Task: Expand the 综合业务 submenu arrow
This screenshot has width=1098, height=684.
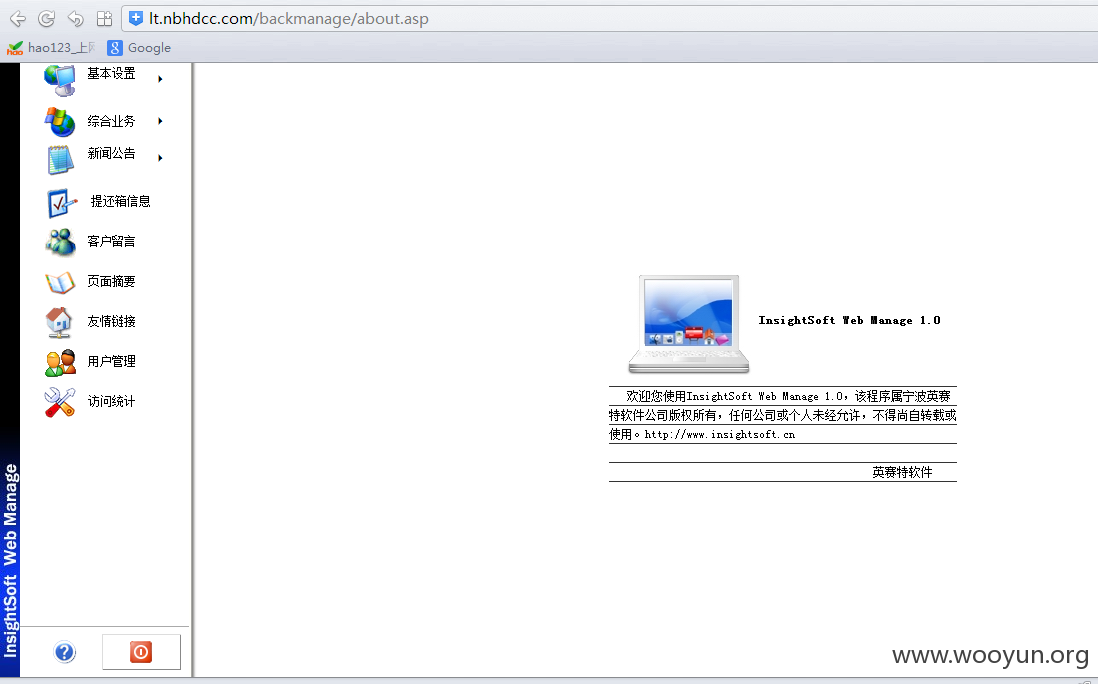Action: click(x=160, y=121)
